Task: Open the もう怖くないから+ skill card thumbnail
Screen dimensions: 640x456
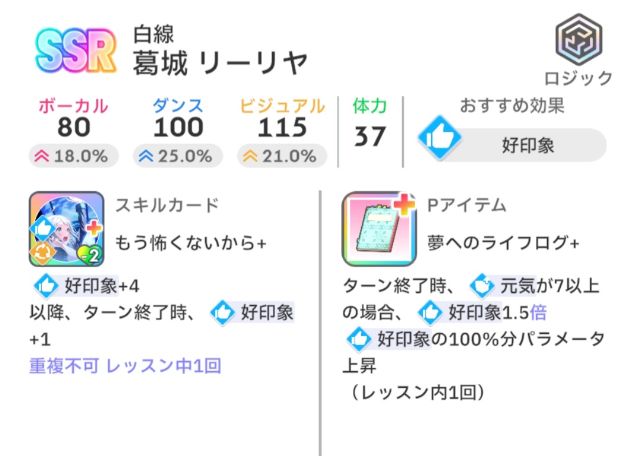Action: tap(68, 226)
